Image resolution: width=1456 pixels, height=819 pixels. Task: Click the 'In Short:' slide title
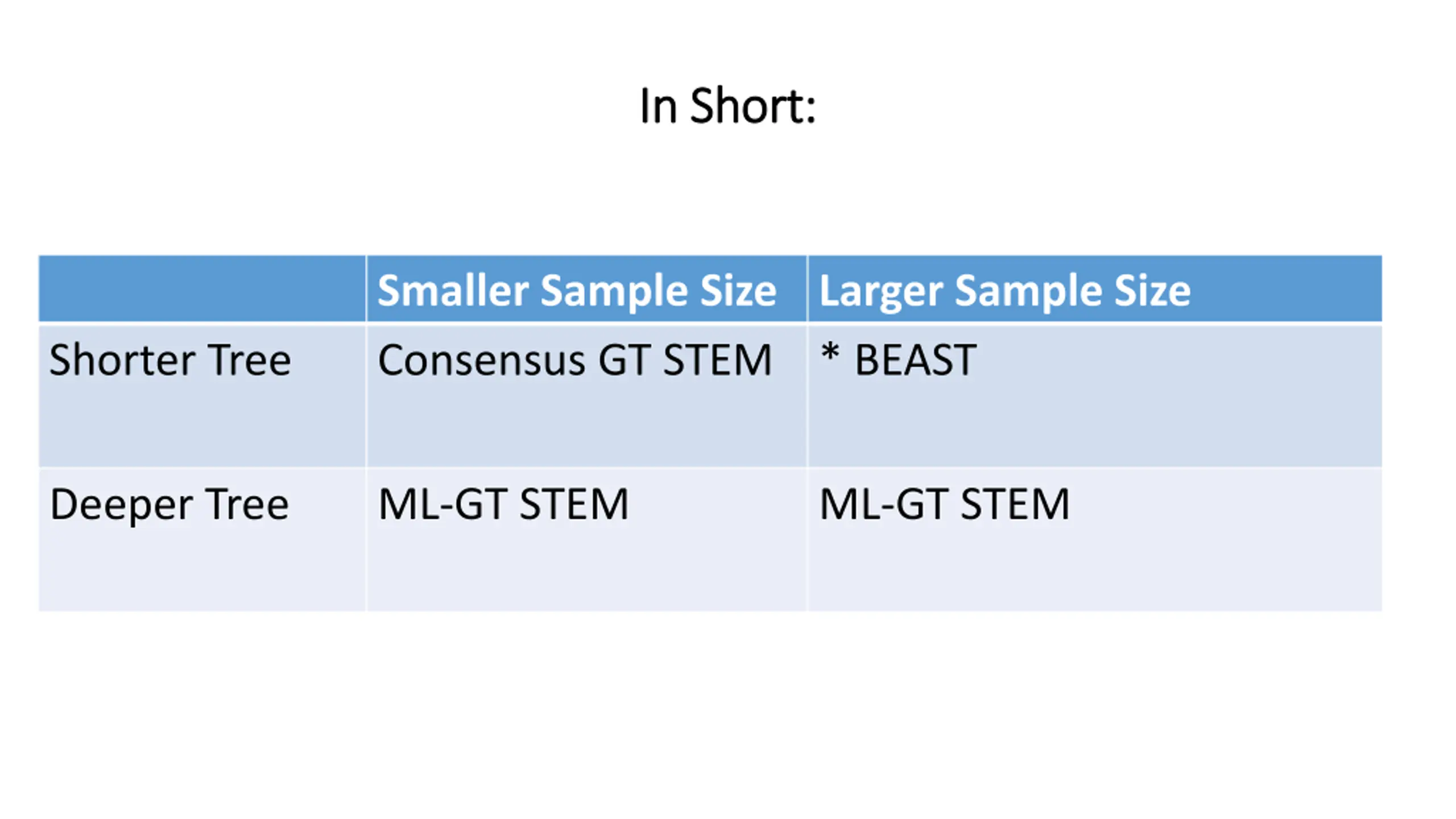[x=728, y=106]
